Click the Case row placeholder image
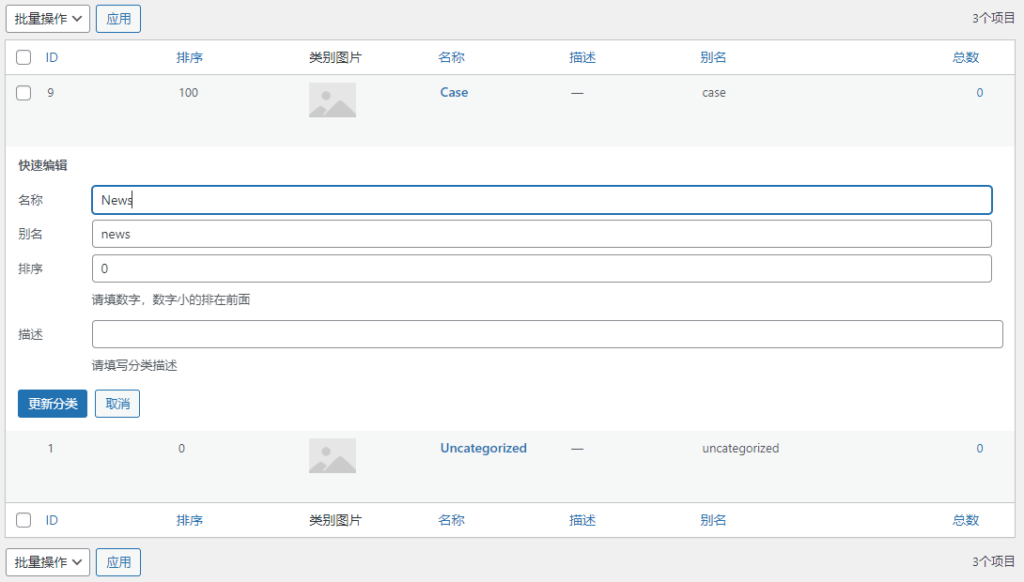 click(x=332, y=100)
